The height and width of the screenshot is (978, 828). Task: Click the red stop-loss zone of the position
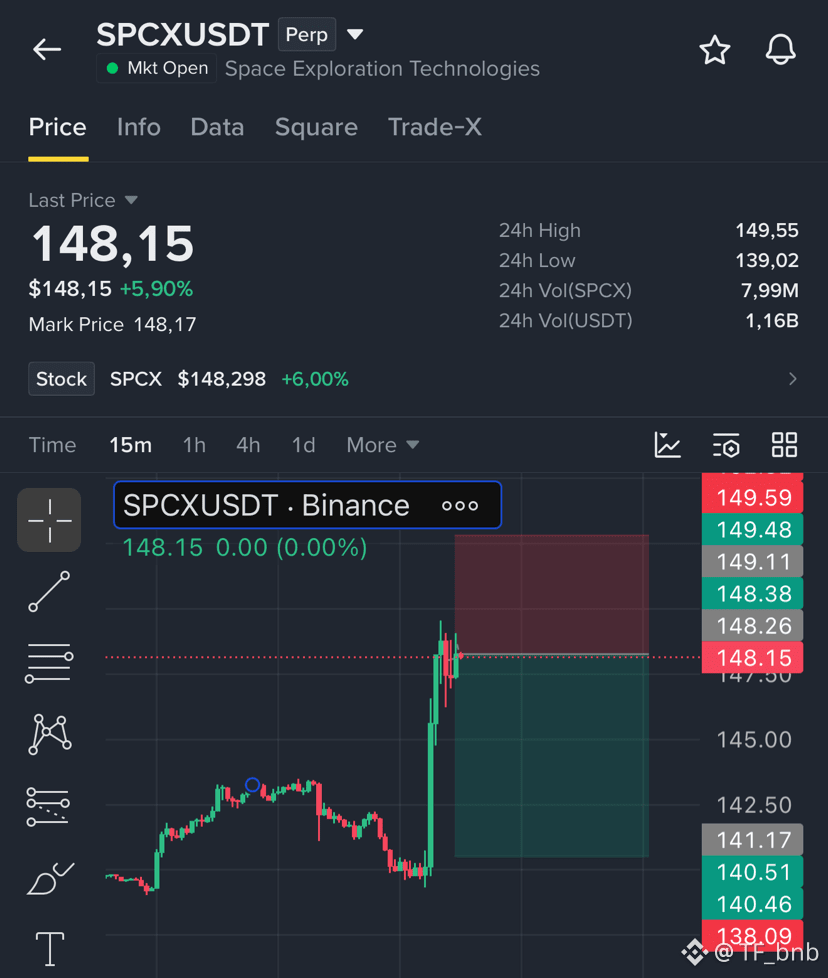pyautogui.click(x=552, y=594)
